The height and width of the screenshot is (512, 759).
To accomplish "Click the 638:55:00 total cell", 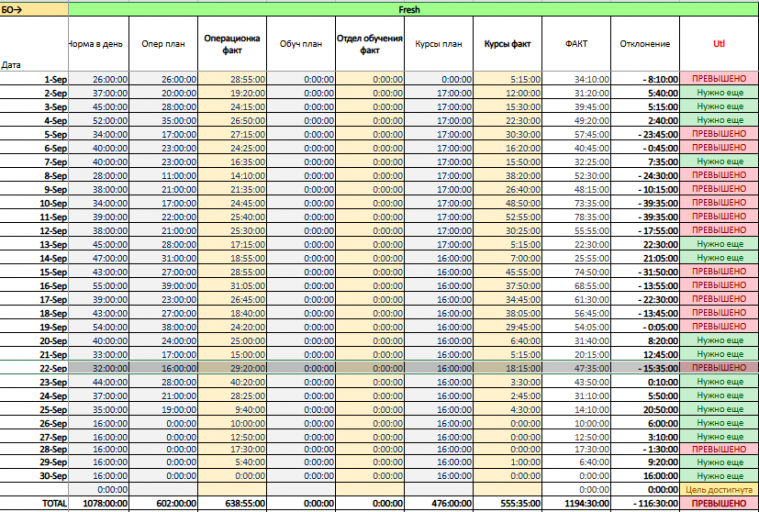I will coord(232,503).
